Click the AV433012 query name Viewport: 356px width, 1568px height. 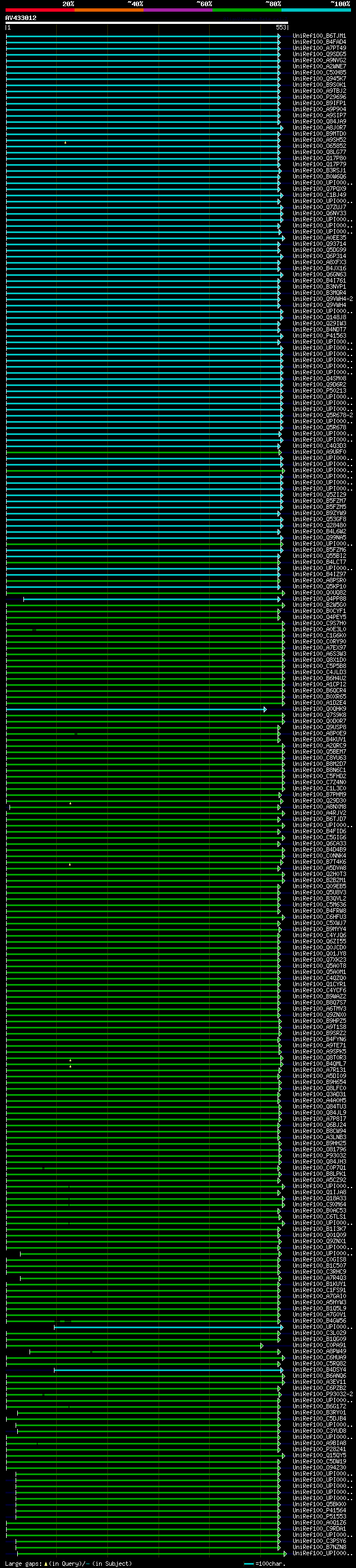click(21, 18)
